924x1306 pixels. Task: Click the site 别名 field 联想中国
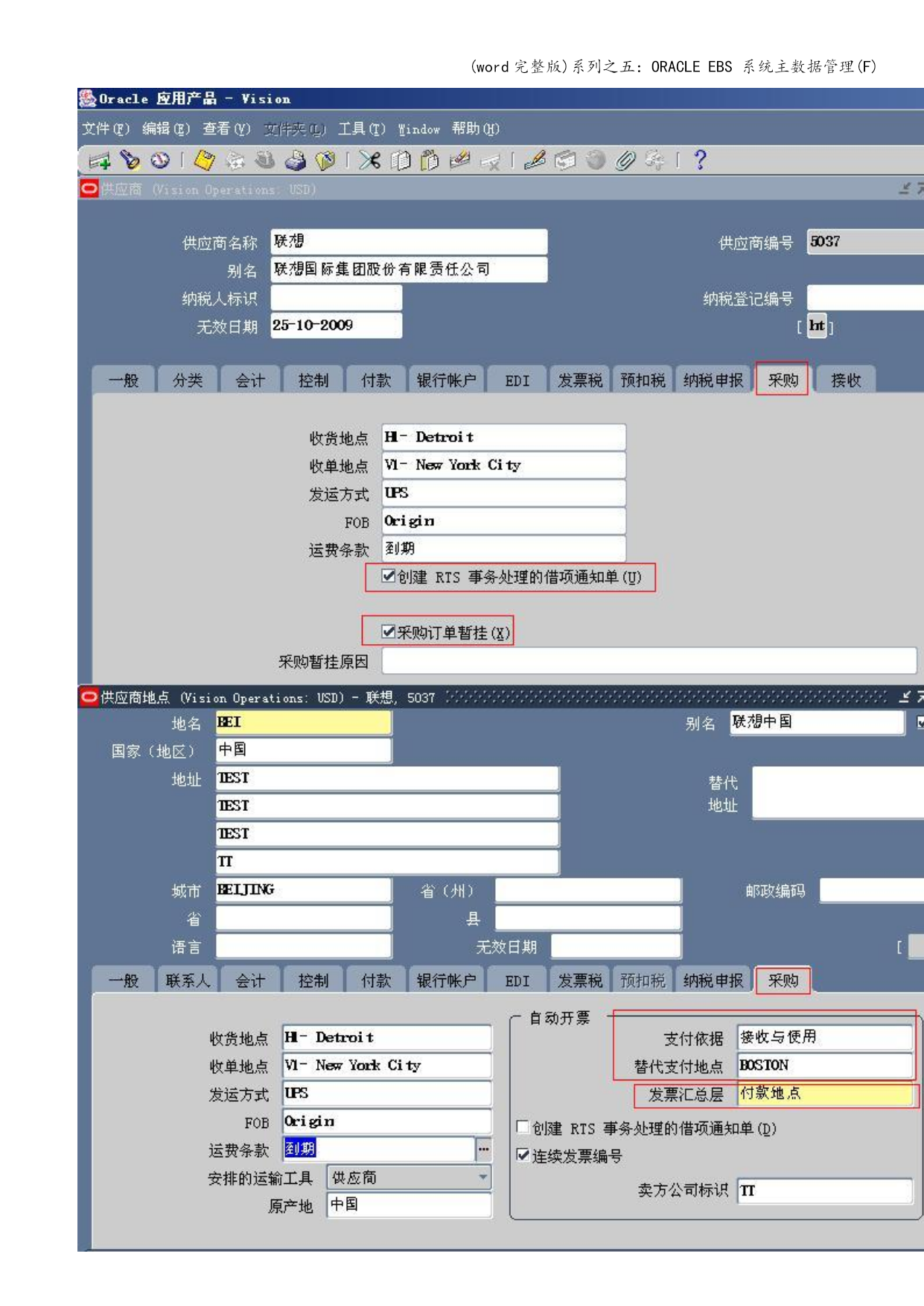[817, 722]
